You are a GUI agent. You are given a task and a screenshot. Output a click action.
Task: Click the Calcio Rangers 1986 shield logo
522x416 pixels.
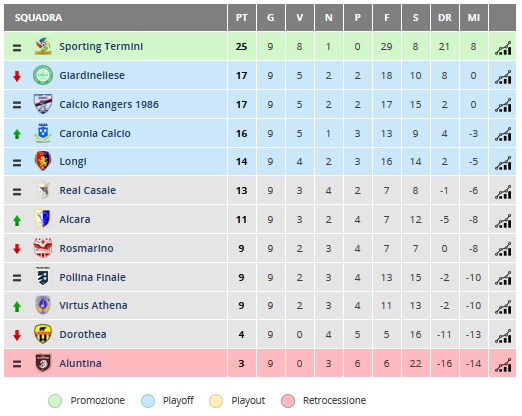point(43,104)
